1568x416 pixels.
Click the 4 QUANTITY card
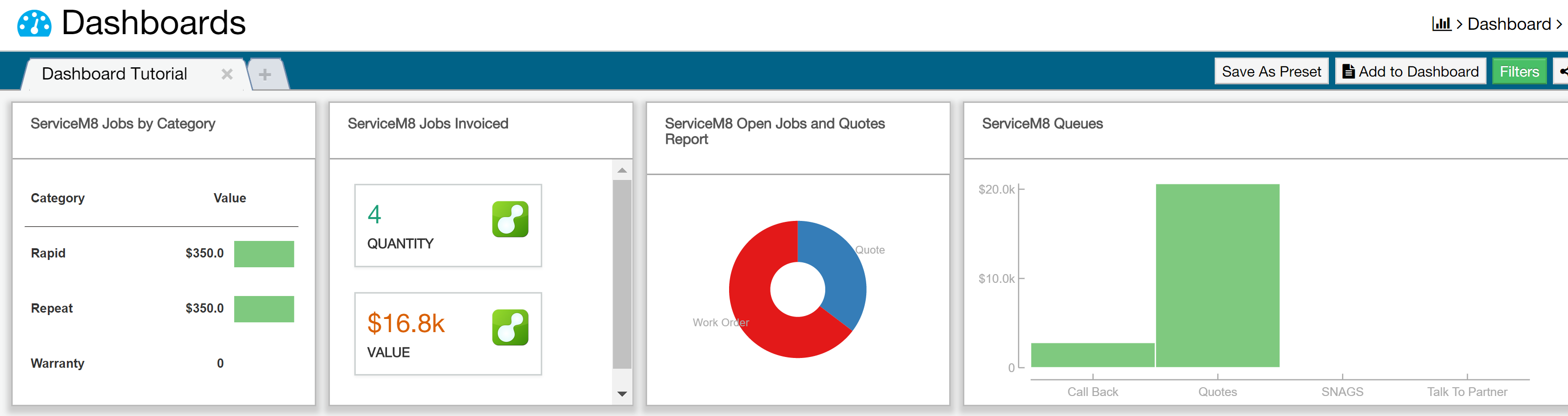448,226
